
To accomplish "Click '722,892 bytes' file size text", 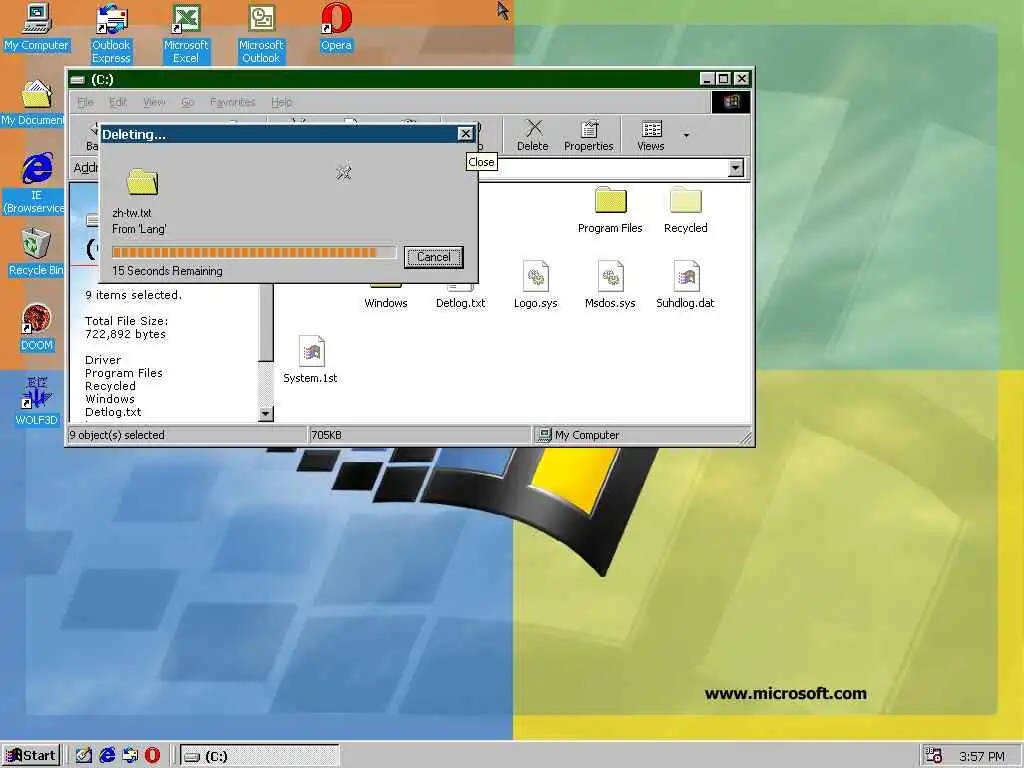I will click(125, 334).
